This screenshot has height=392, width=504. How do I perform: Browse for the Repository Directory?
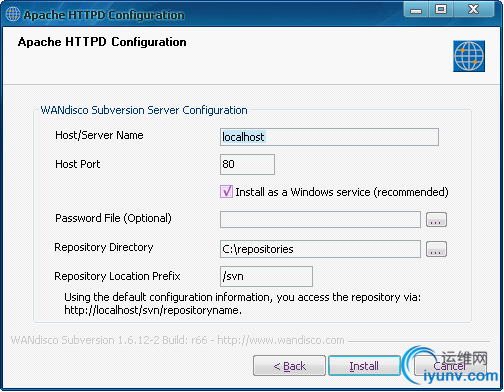[x=436, y=249]
